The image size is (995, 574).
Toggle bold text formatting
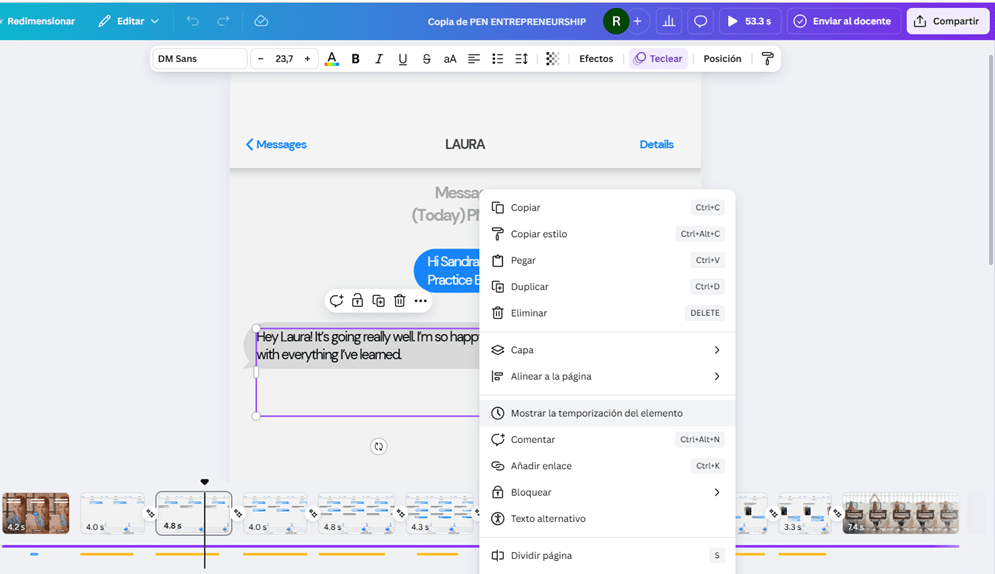tap(355, 59)
